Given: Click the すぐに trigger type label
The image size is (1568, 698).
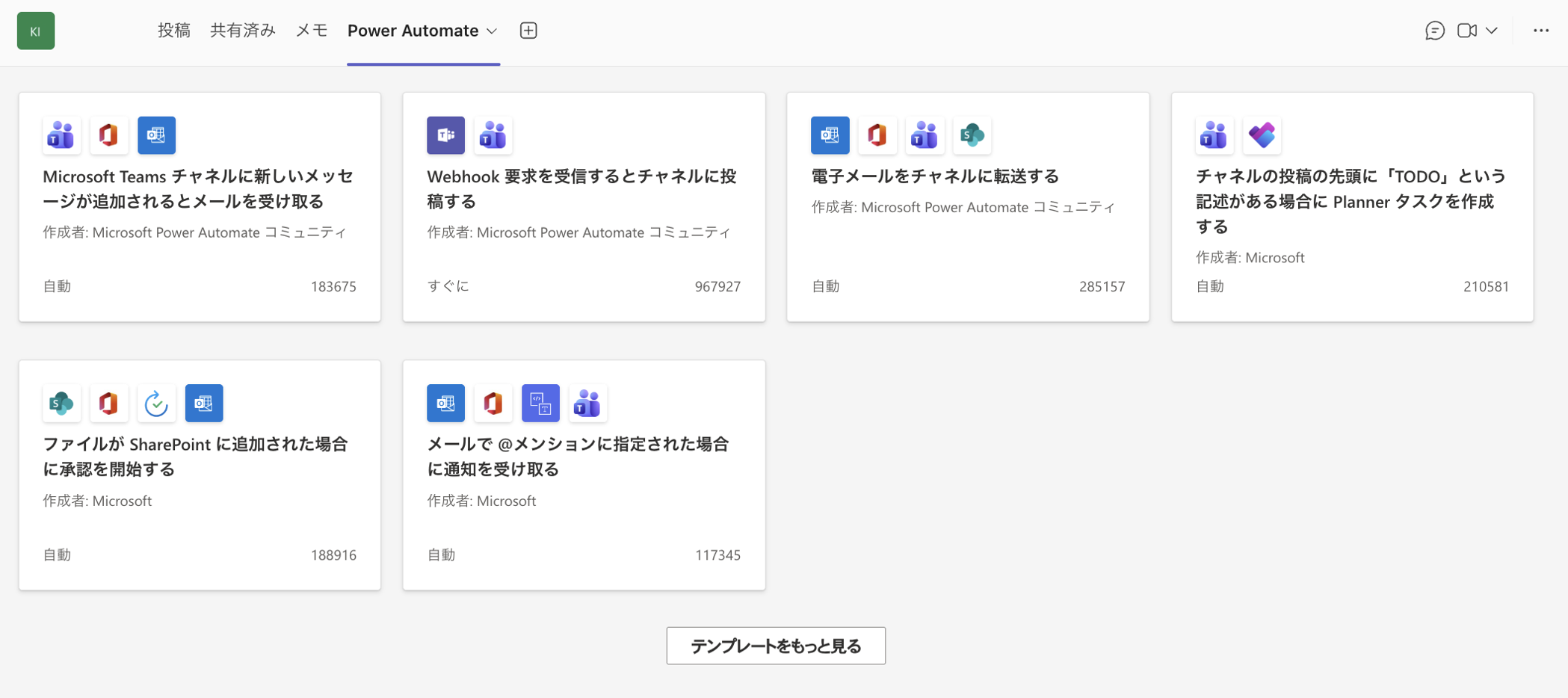Looking at the screenshot, I should (x=448, y=286).
